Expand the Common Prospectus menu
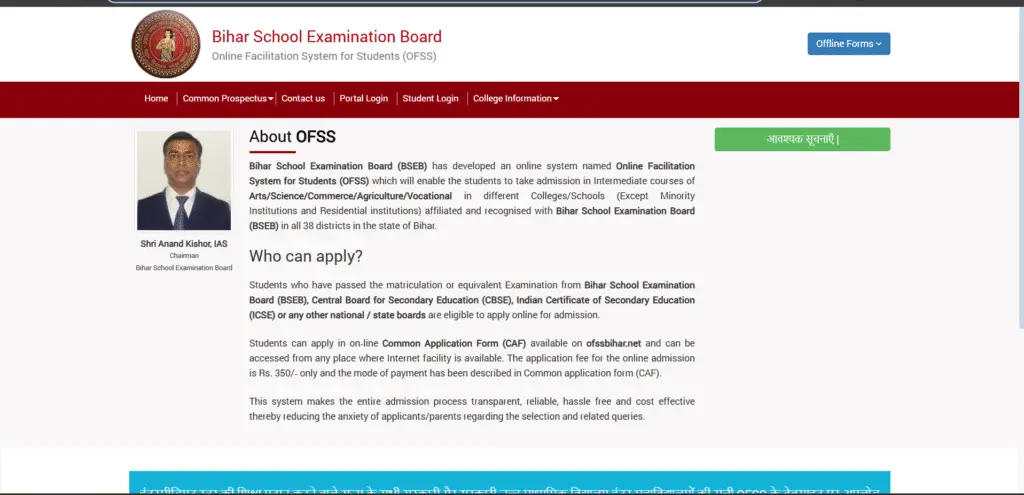Viewport: 1024px width, 495px height. (x=228, y=99)
